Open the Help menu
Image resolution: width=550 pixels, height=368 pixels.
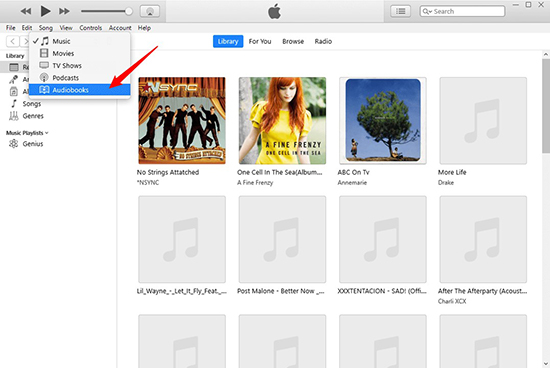[144, 28]
